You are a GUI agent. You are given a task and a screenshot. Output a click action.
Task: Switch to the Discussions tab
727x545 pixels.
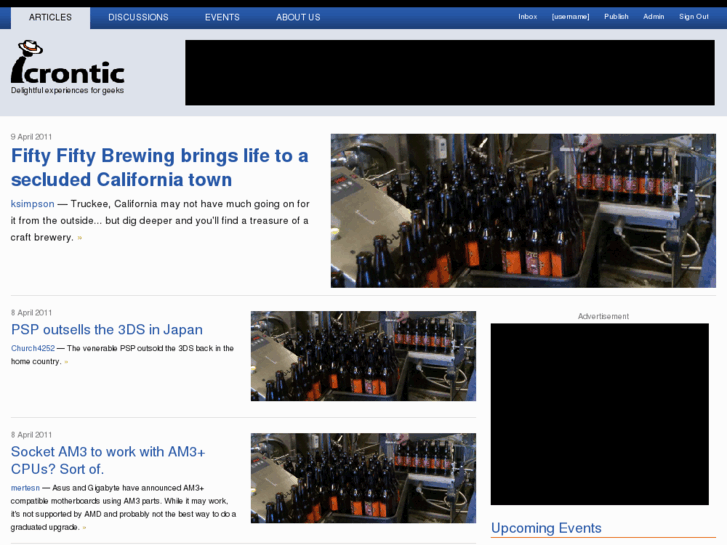tap(138, 18)
